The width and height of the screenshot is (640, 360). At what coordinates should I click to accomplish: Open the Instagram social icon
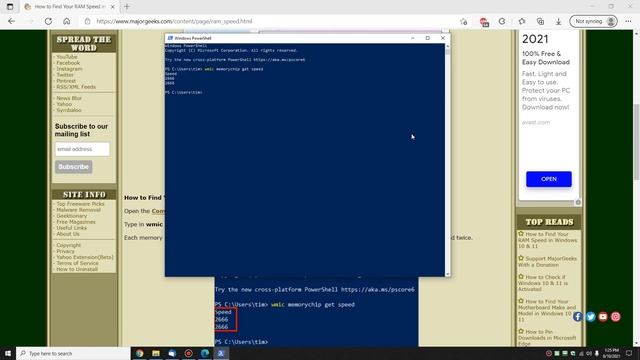tap(616, 316)
